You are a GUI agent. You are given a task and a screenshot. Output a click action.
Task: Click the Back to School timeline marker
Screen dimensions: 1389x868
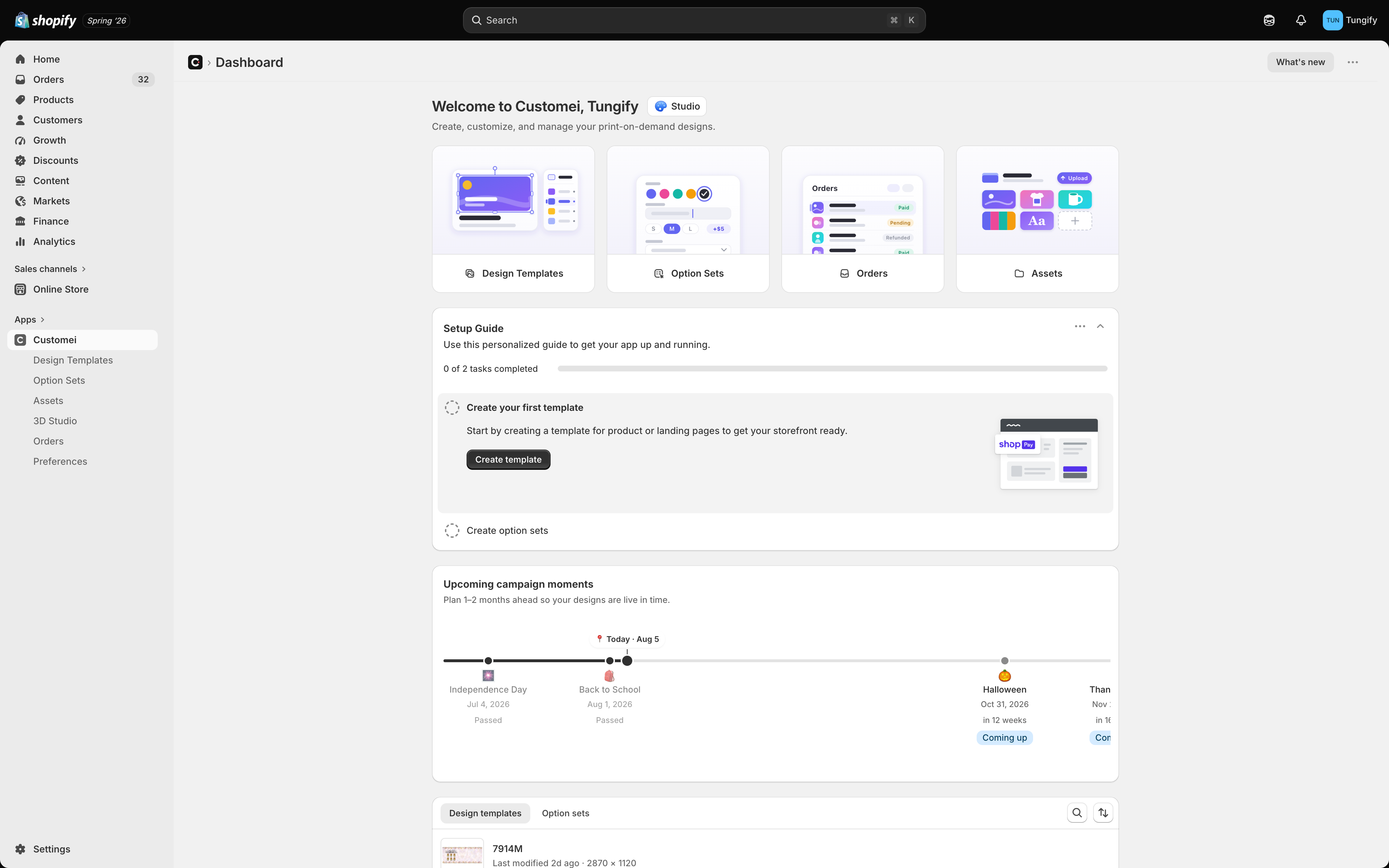point(609,661)
